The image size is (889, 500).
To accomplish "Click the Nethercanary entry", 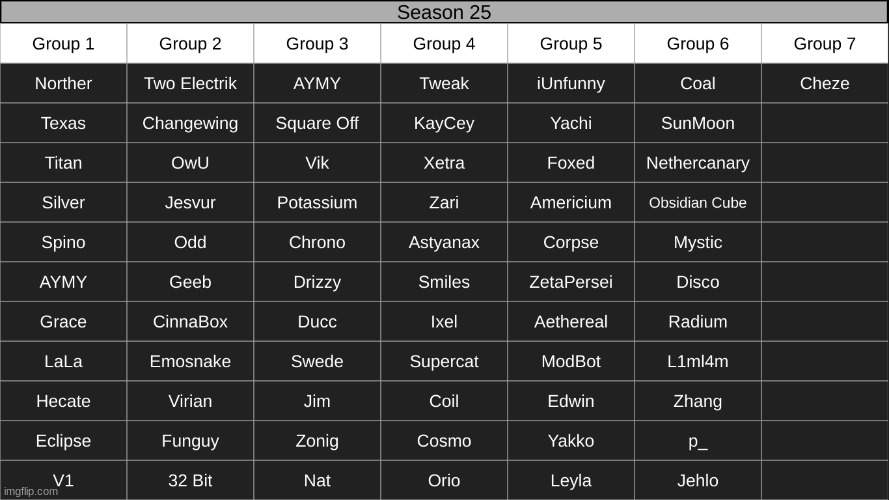I will (x=698, y=163).
